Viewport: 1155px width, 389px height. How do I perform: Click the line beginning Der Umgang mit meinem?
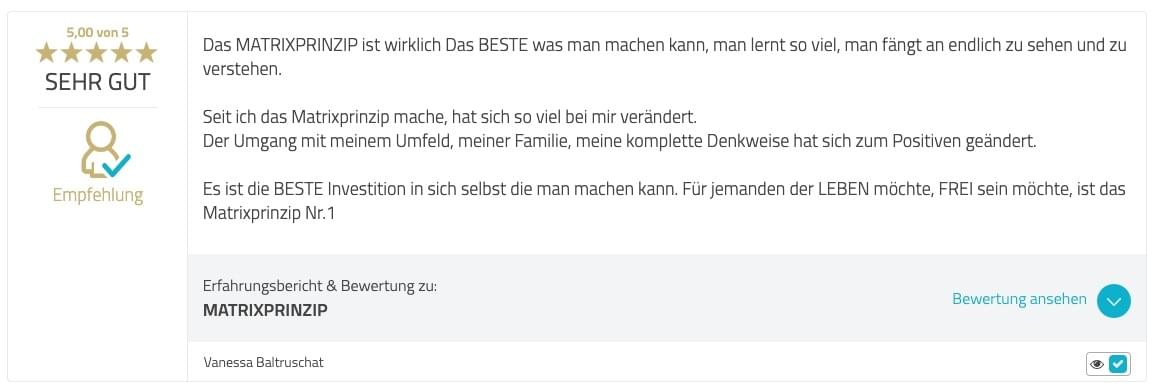[619, 141]
